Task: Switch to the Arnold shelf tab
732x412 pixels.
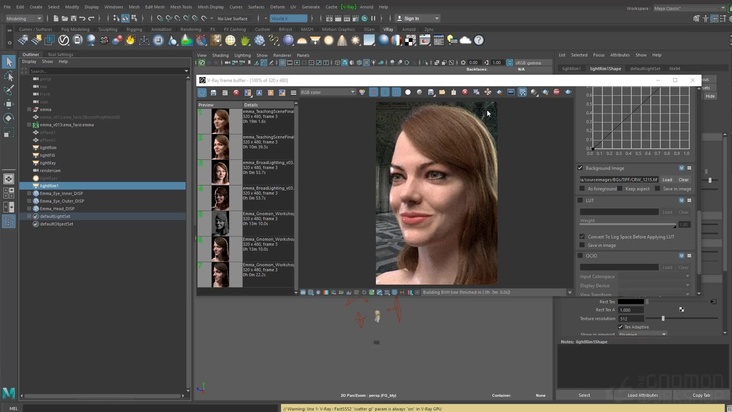Action: 409,29
